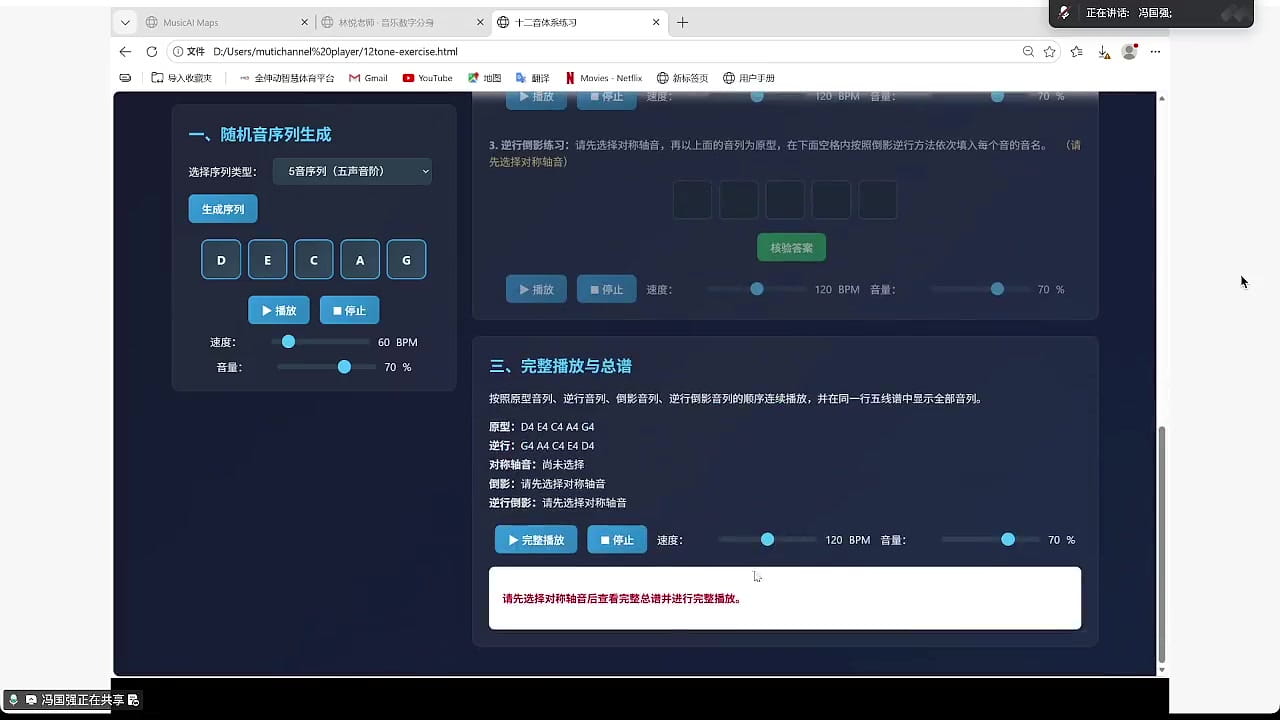
Task: Open the favorites list icon in the toolbar
Action: pos(1077,51)
